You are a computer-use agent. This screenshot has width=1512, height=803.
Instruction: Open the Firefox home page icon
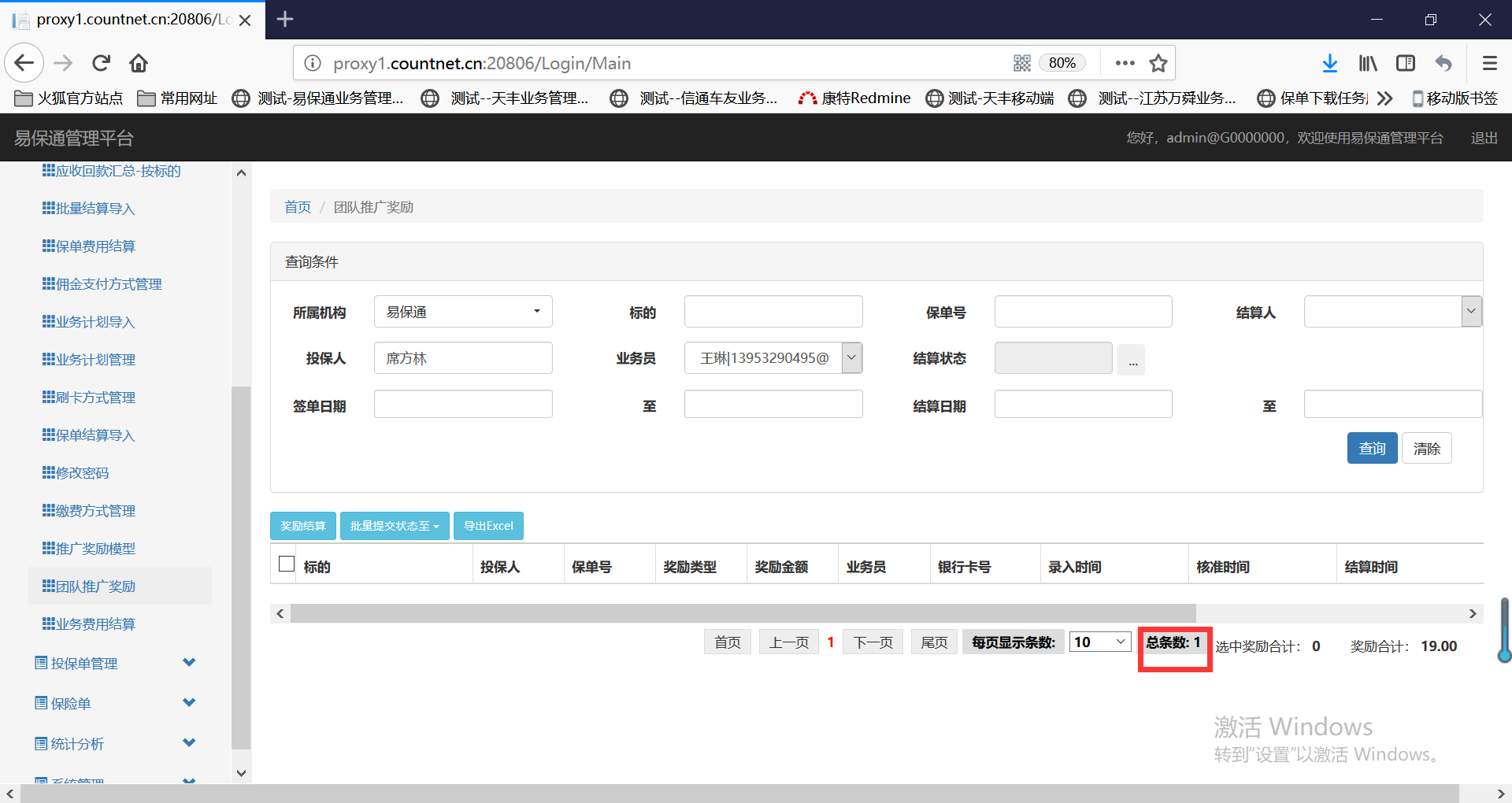[139, 63]
